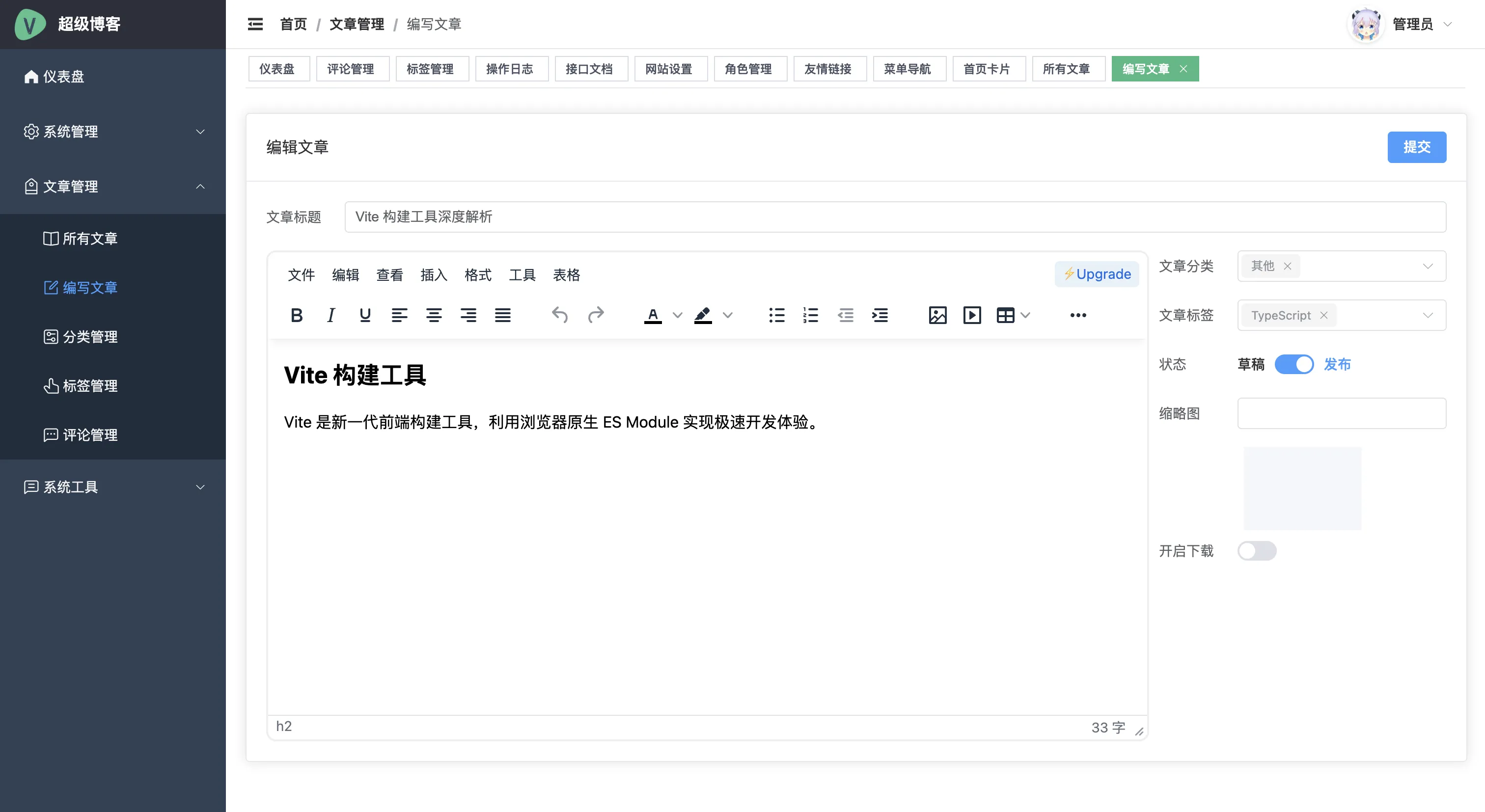Image resolution: width=1485 pixels, height=812 pixels.
Task: Open the 工具 editor menu
Action: 522,275
